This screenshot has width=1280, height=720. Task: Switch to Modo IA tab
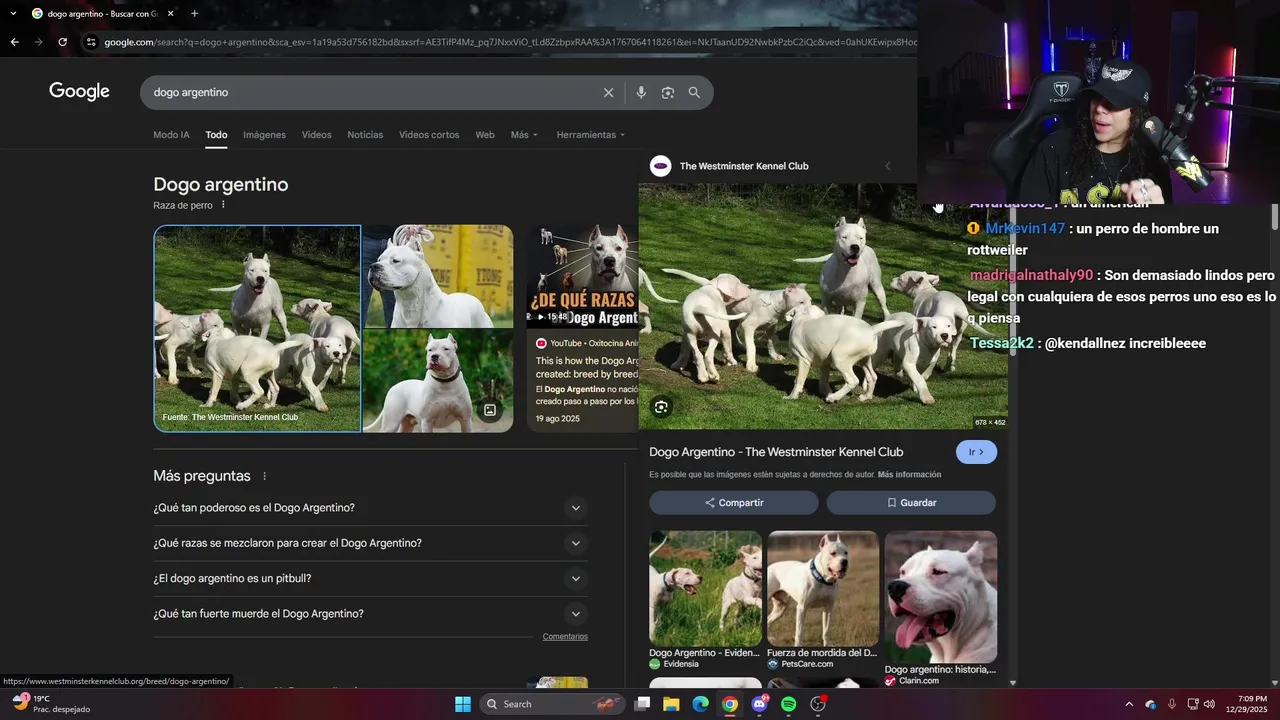tap(171, 135)
